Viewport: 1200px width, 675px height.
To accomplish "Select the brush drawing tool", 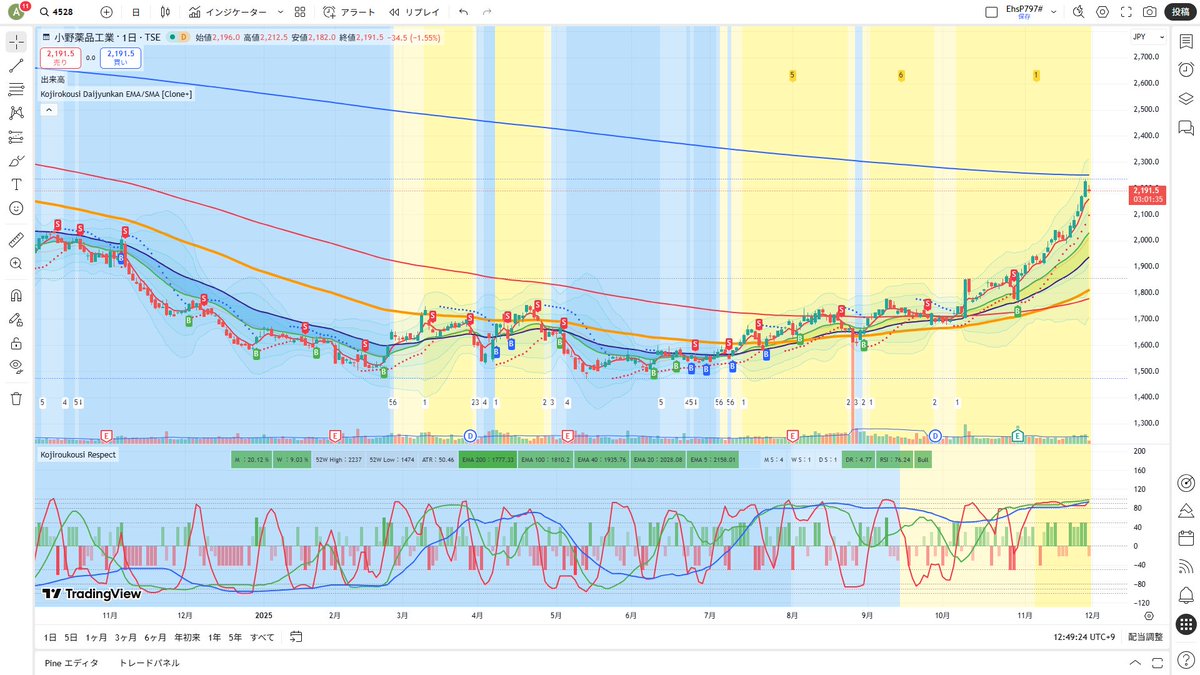I will pyautogui.click(x=16, y=161).
